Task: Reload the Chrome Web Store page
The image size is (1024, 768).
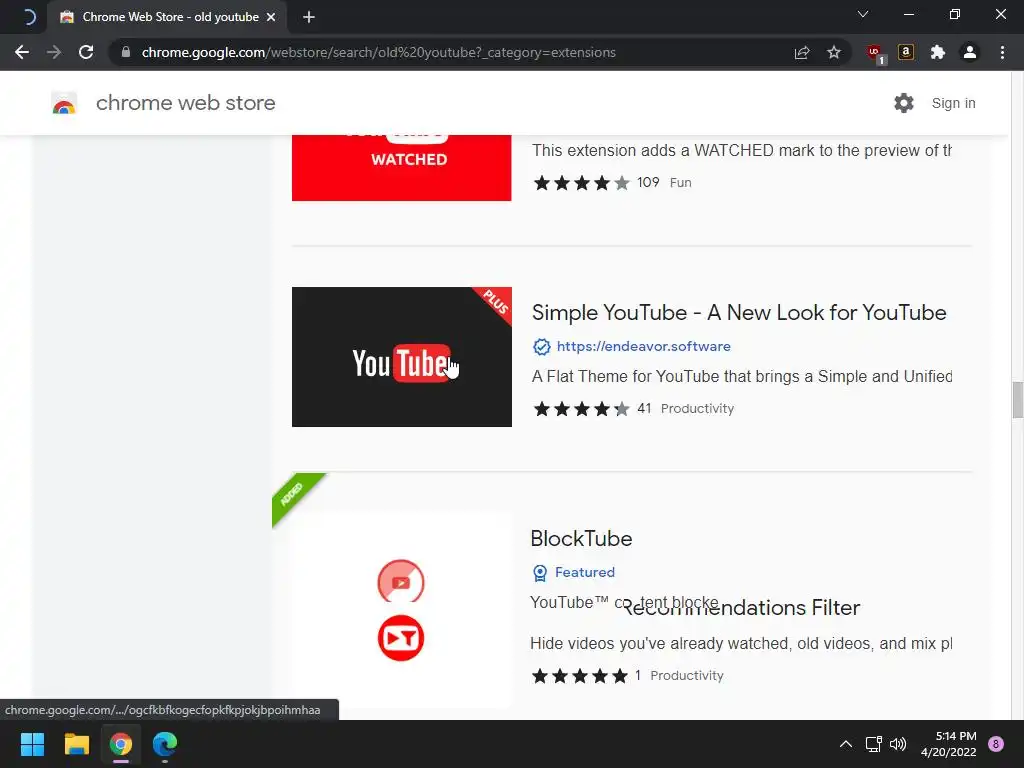Action: click(x=86, y=52)
